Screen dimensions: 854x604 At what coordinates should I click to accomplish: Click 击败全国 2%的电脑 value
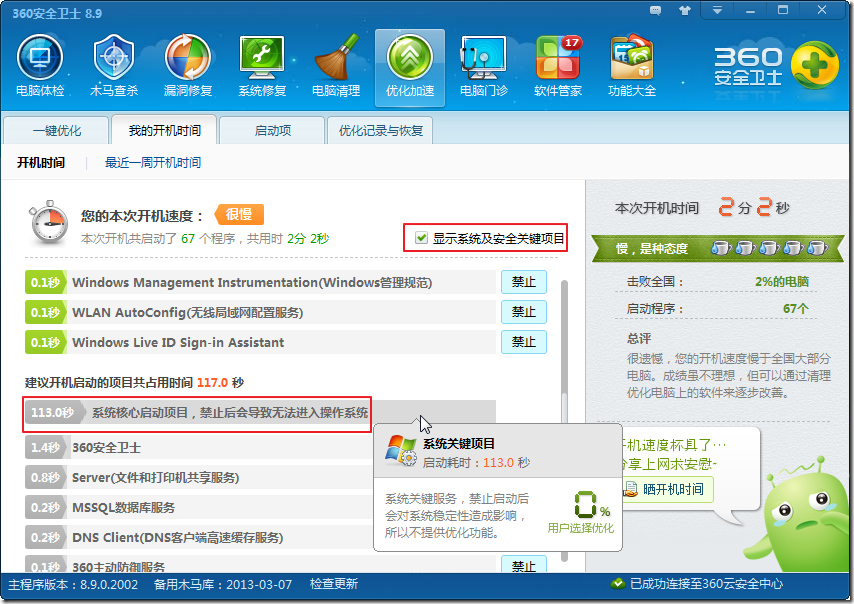coord(782,282)
